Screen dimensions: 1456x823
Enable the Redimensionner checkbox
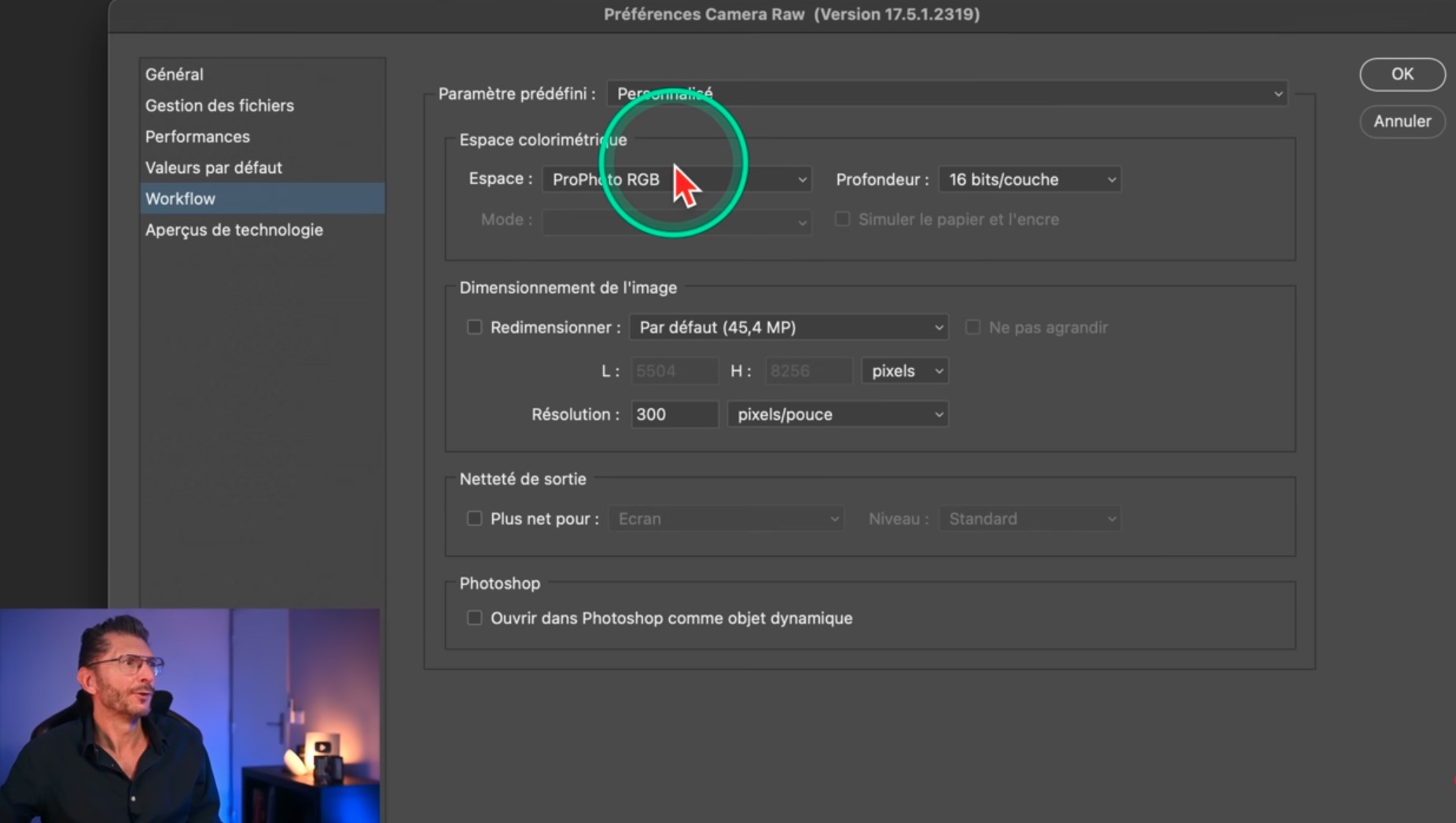474,327
